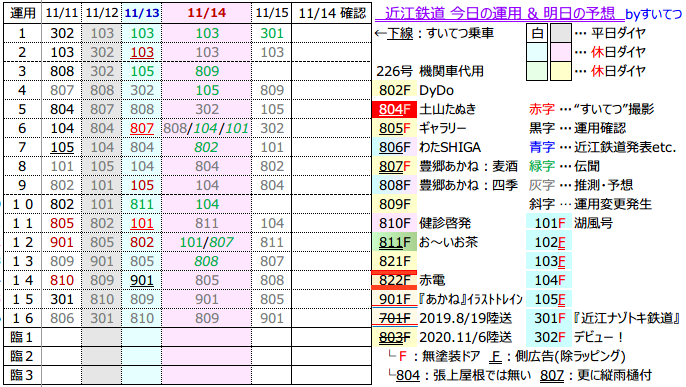Click the 緑字 legend label
The height and width of the screenshot is (387, 686).
(542, 166)
